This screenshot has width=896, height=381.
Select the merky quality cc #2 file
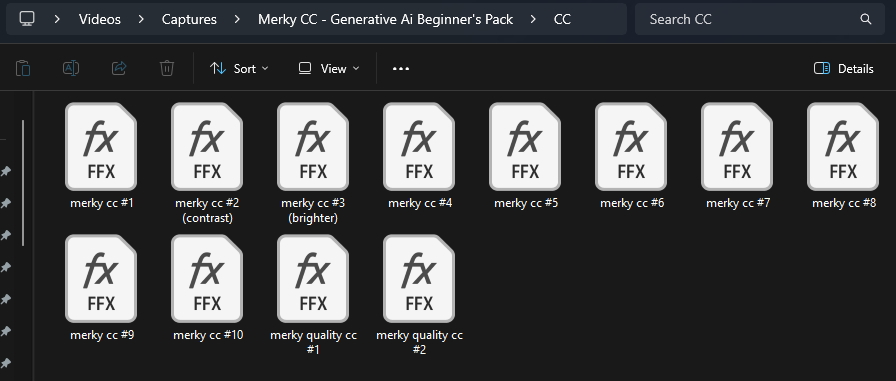click(419, 295)
